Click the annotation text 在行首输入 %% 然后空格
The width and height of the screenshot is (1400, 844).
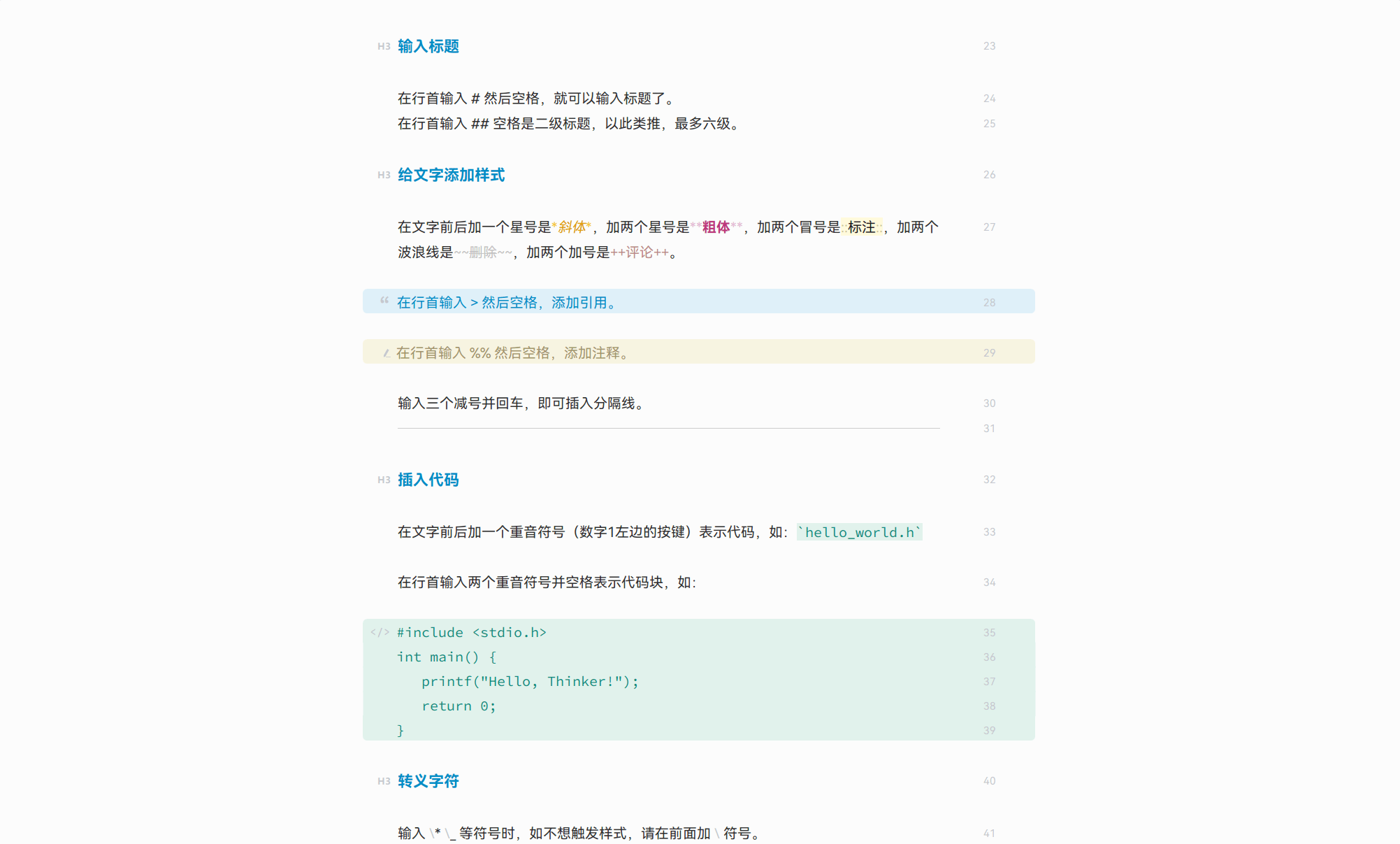click(513, 353)
